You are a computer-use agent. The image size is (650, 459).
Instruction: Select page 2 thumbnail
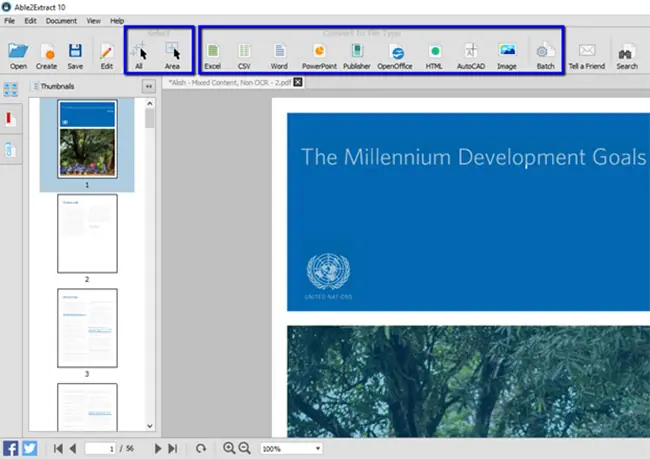pos(87,233)
